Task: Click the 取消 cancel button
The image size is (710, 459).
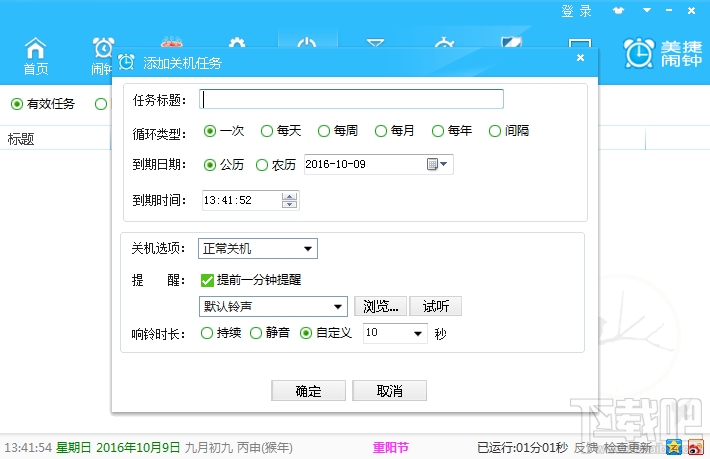Action: point(389,390)
